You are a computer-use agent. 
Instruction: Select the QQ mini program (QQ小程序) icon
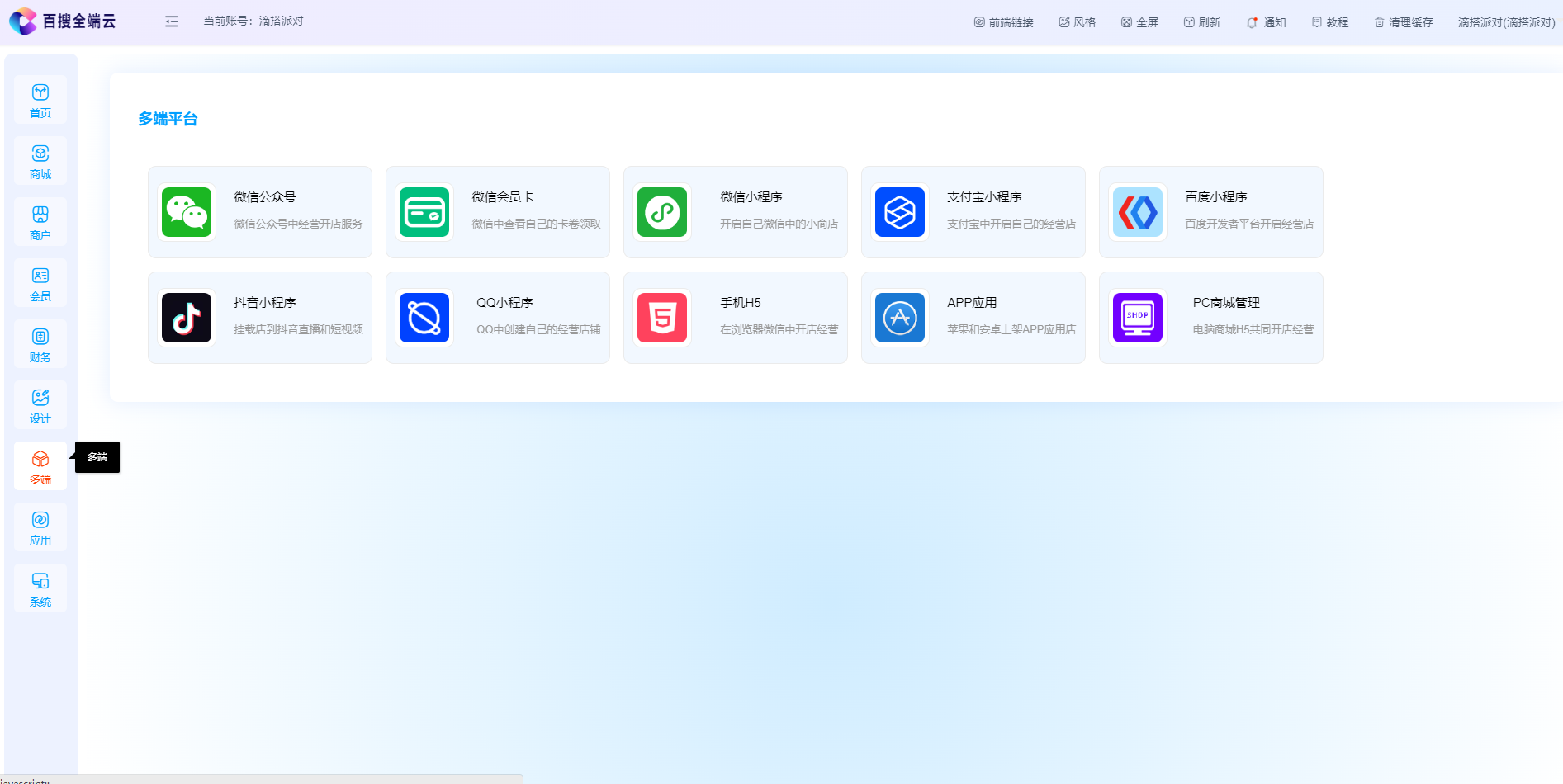point(424,318)
